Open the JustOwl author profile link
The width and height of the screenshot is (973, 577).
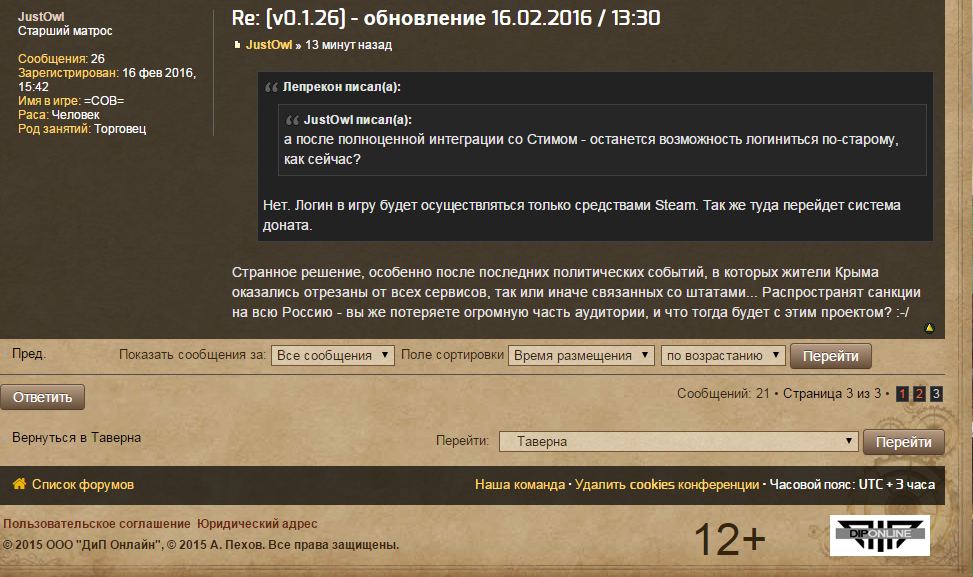click(x=269, y=45)
